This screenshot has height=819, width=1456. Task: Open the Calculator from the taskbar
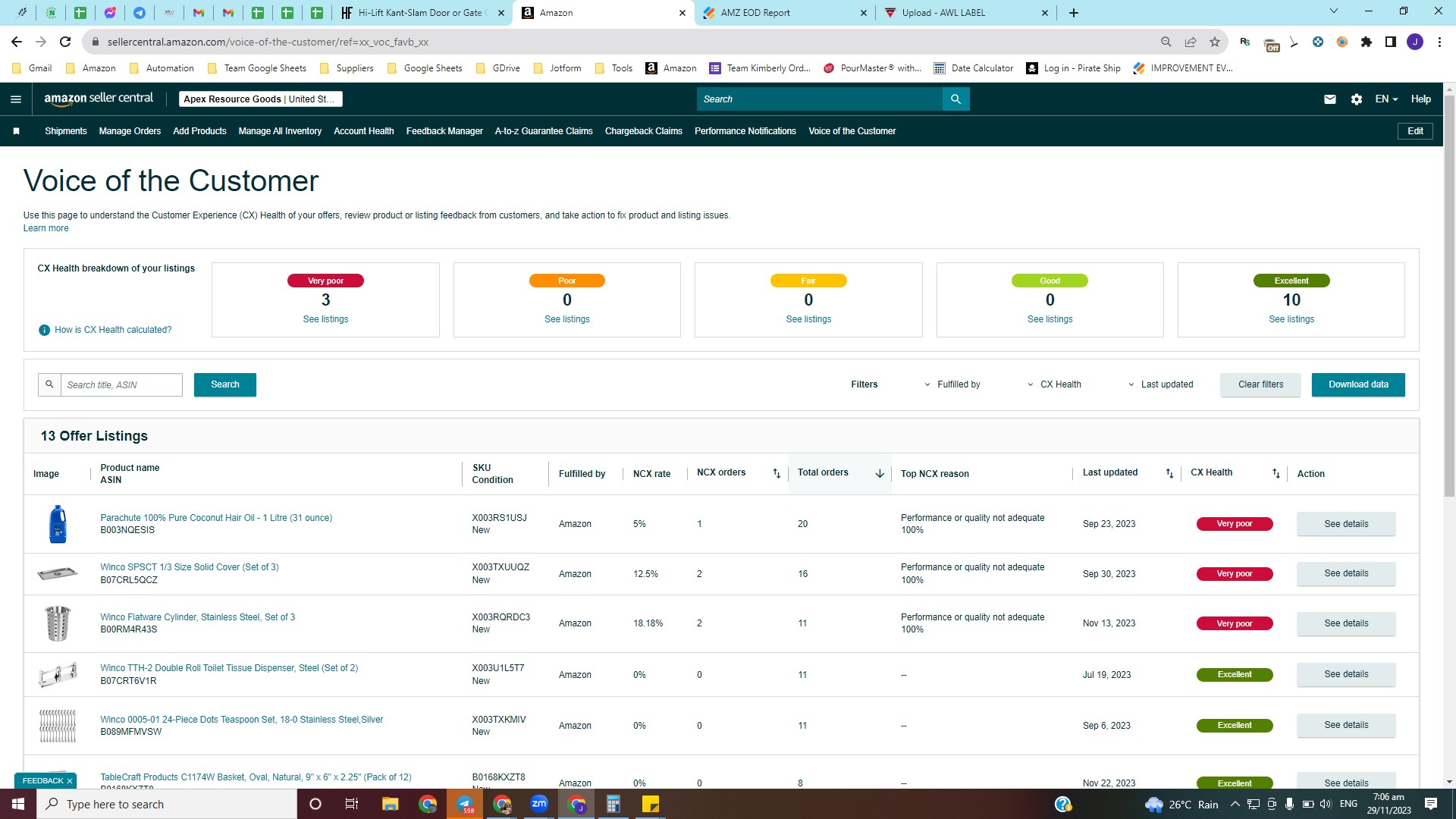click(x=613, y=804)
